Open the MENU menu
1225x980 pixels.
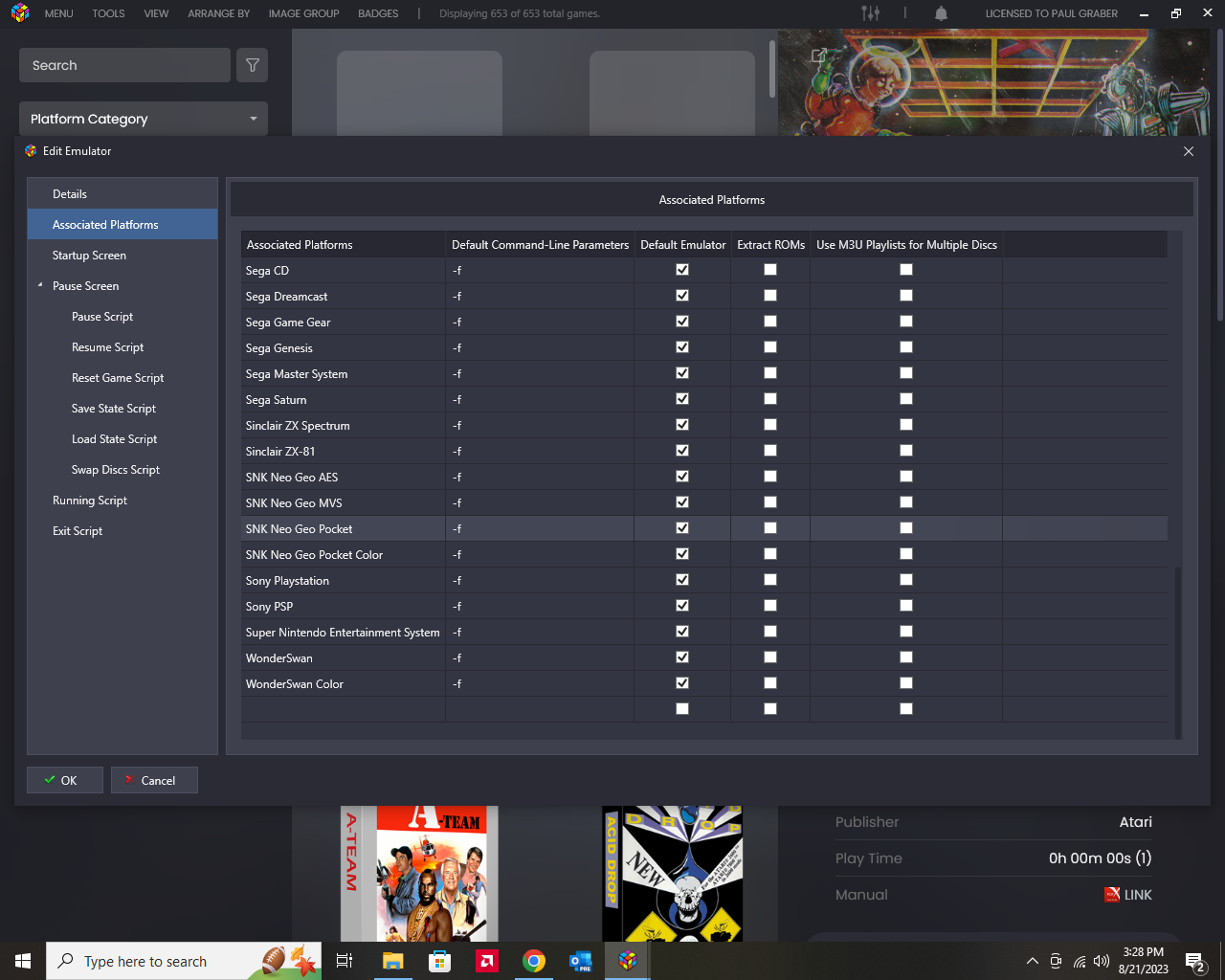click(58, 13)
